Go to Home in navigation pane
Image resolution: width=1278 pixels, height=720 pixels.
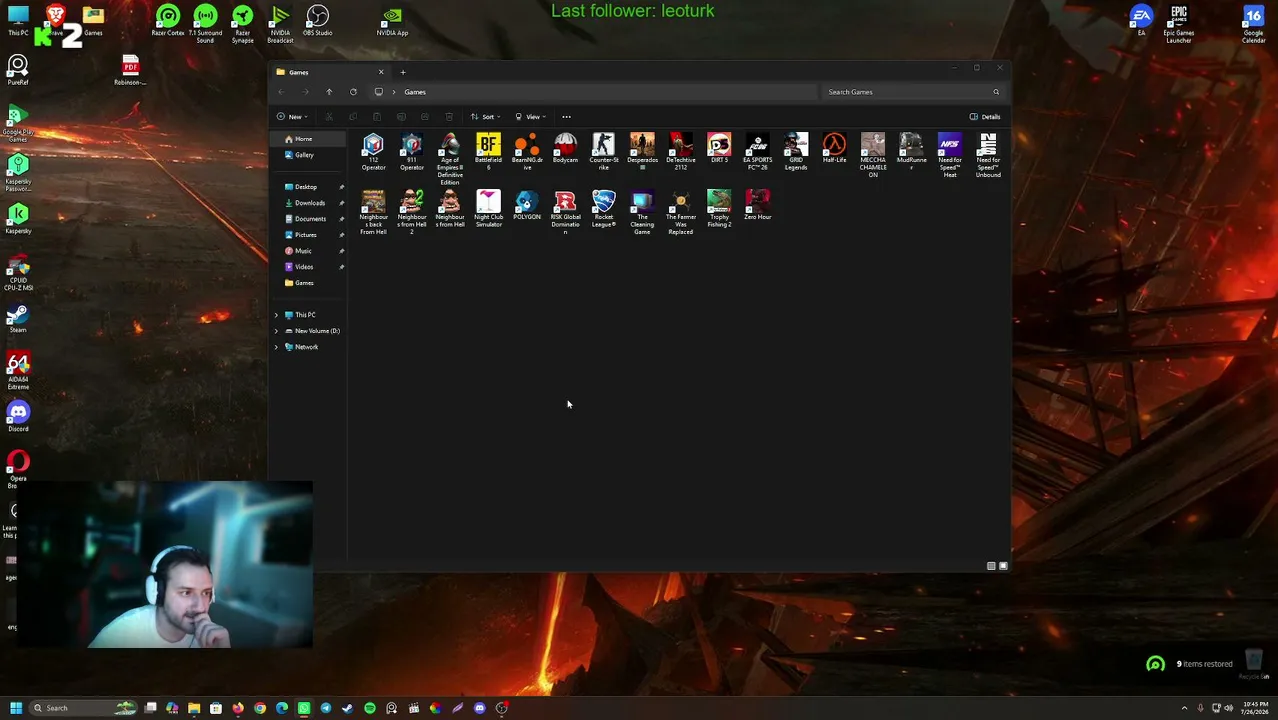pos(308,139)
